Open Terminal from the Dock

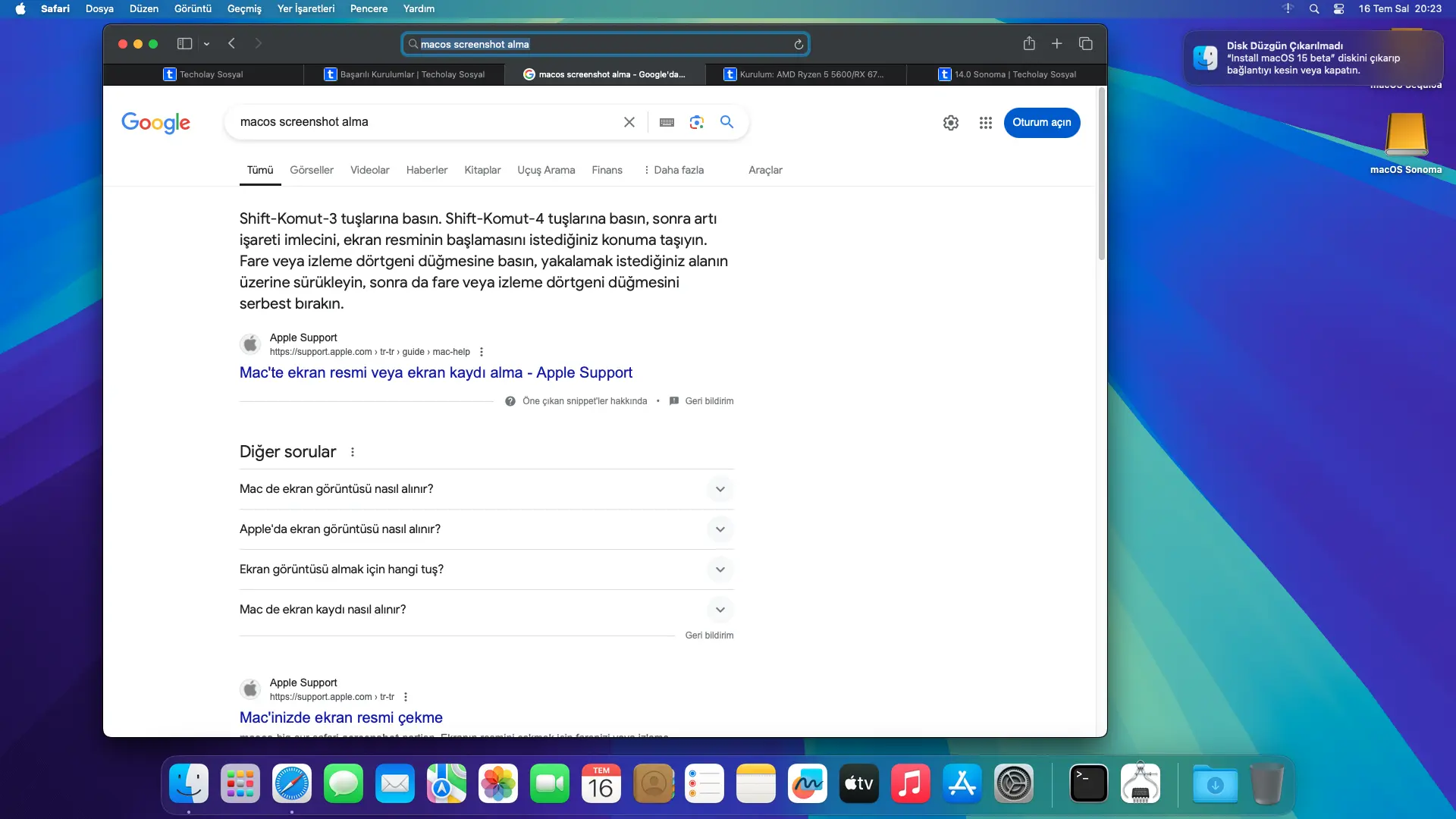tap(1089, 784)
